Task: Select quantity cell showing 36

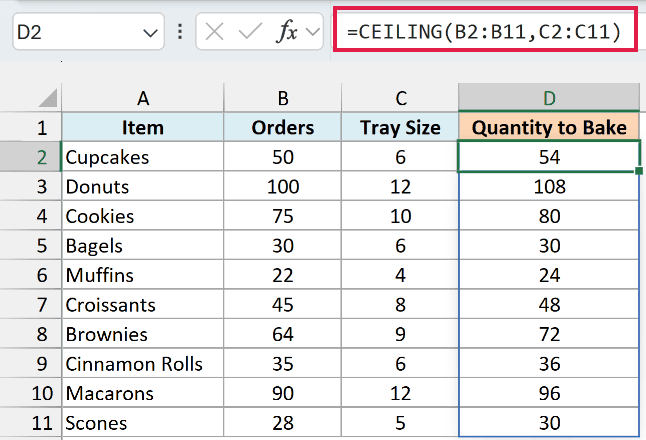Action: 549,364
